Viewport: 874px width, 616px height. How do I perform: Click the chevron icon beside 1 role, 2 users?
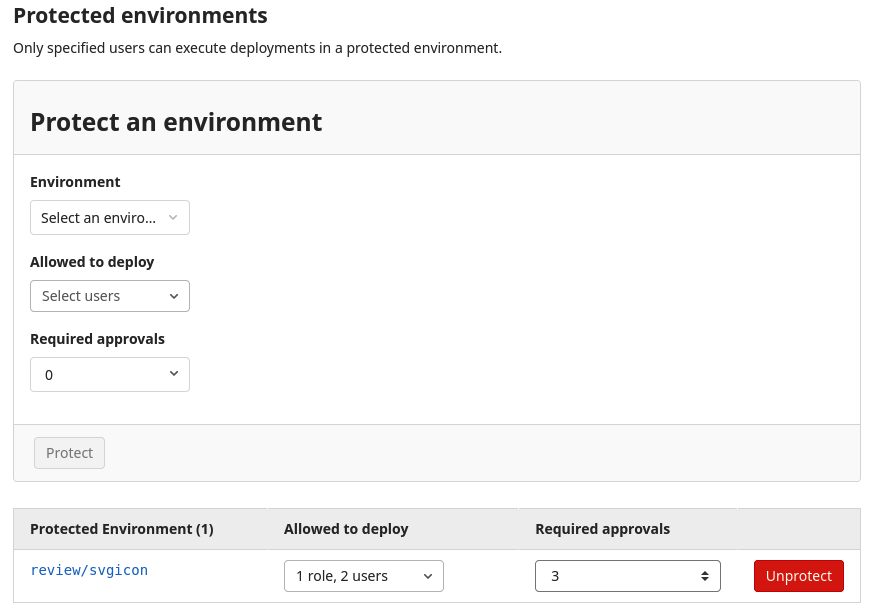pyautogui.click(x=427, y=576)
